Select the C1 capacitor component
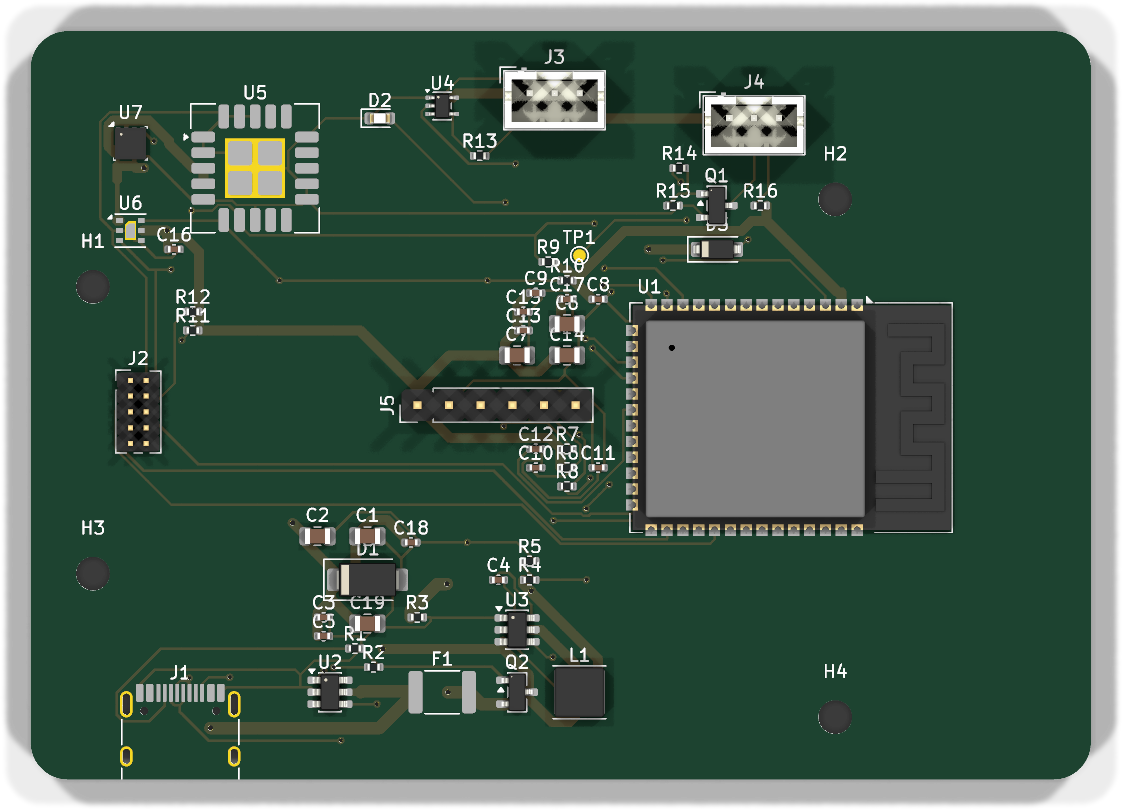 tap(367, 536)
